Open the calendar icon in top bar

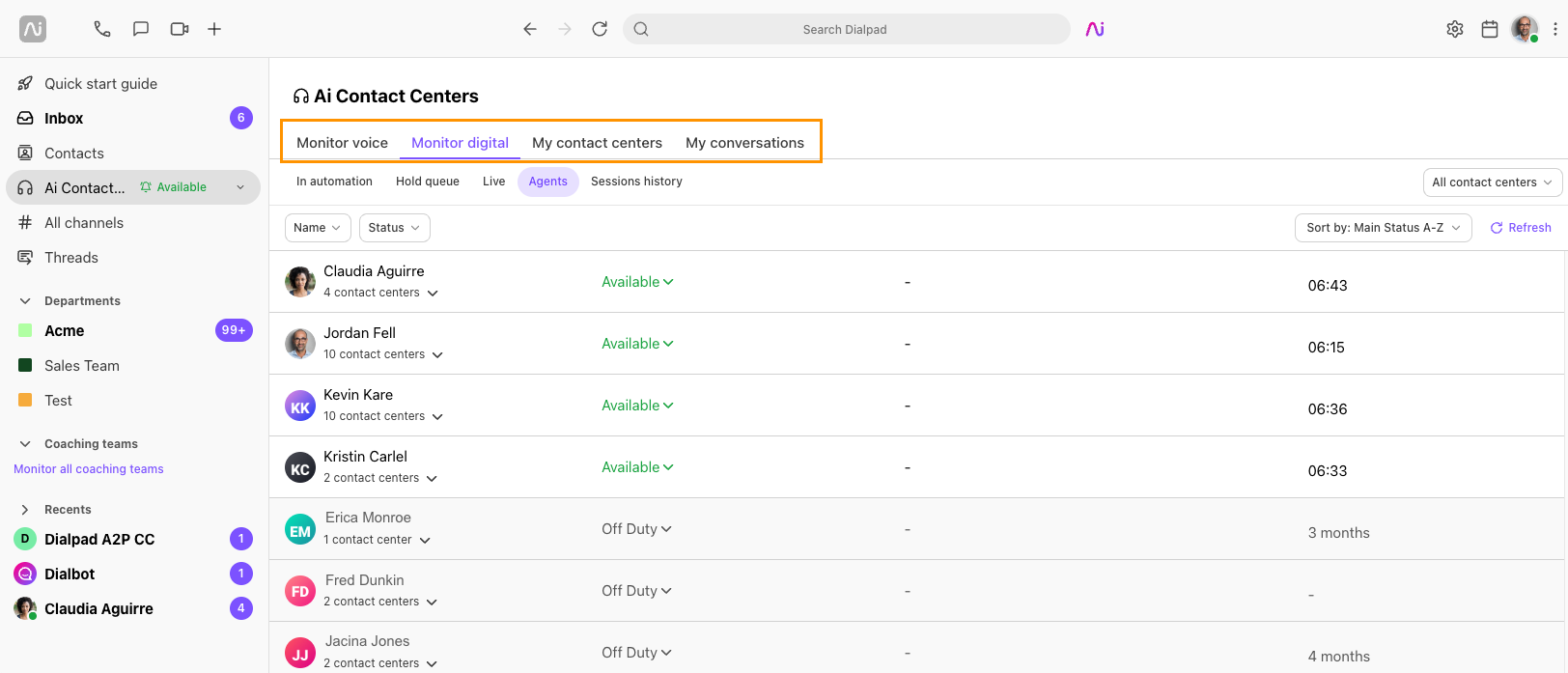1490,29
